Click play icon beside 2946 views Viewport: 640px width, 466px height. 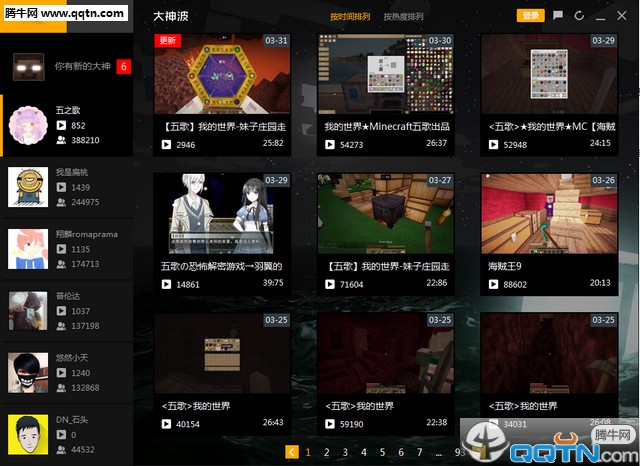click(x=166, y=144)
